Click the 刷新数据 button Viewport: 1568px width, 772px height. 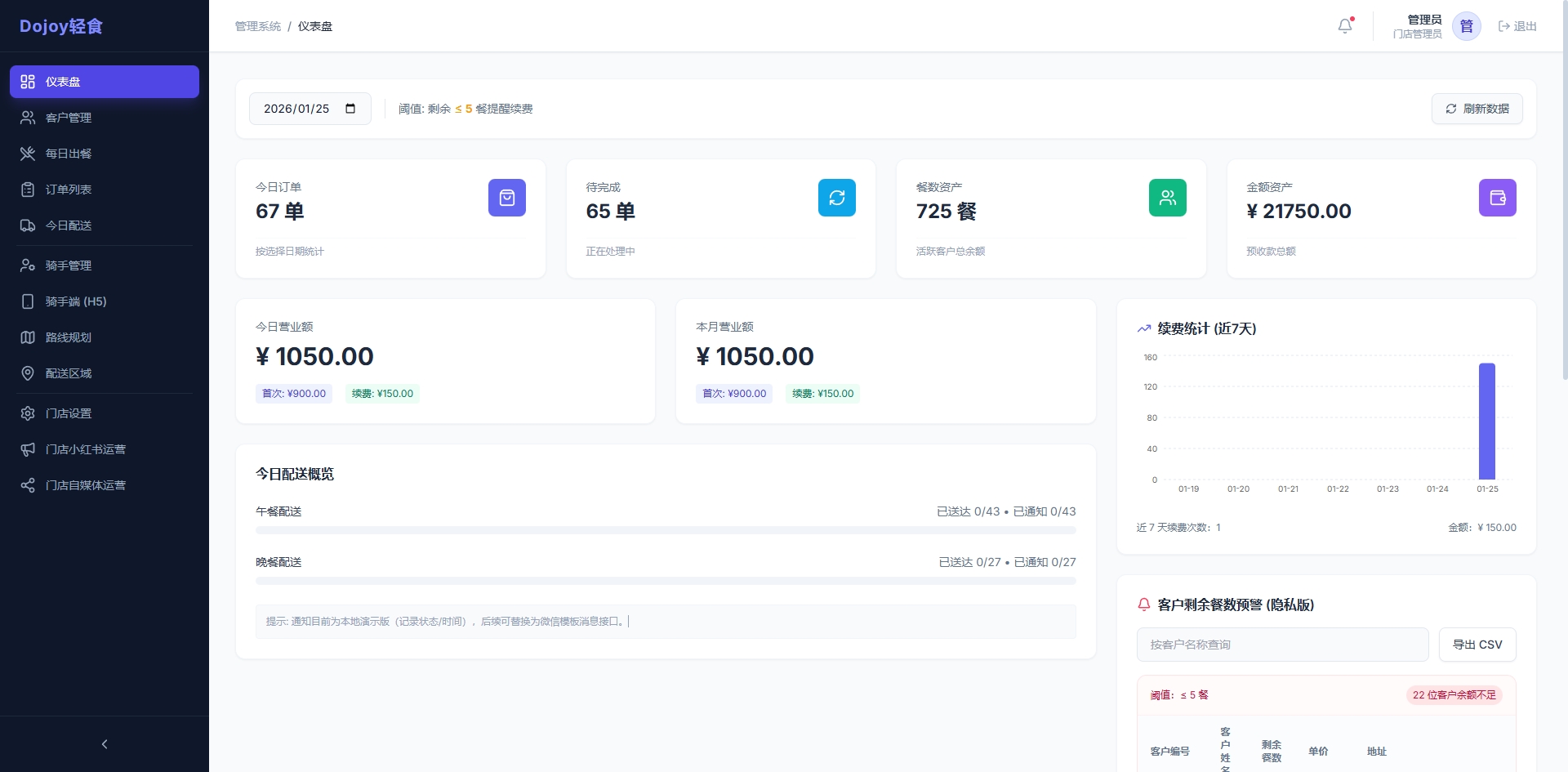click(1477, 109)
